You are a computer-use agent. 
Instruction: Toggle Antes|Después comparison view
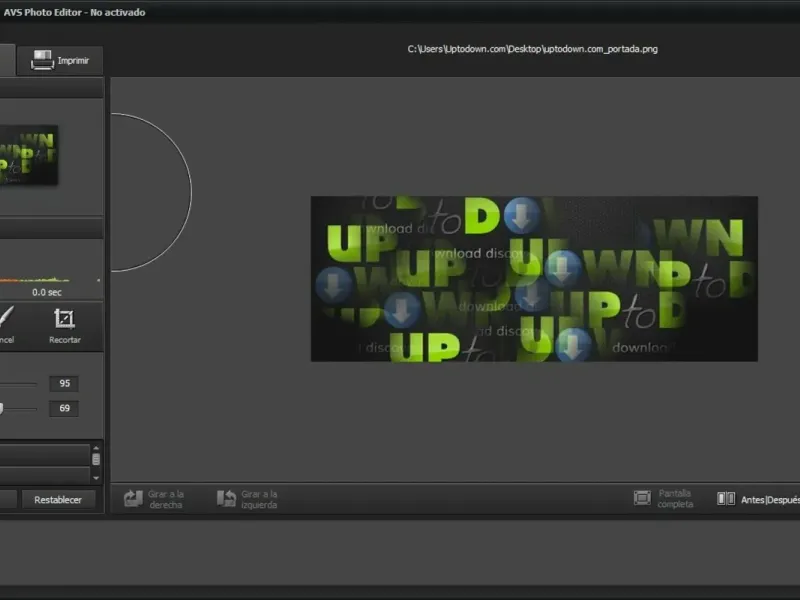click(758, 499)
